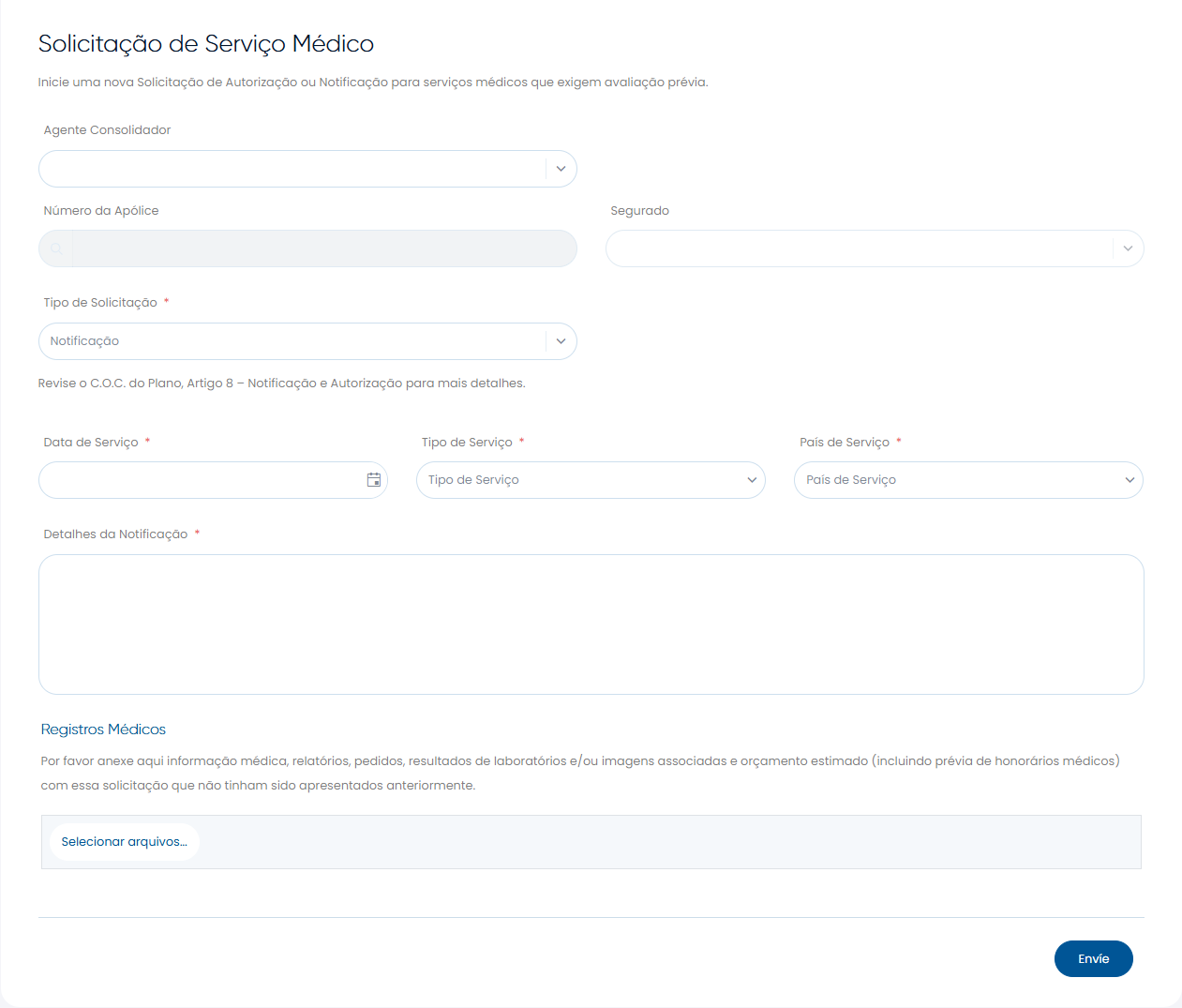
Task: Click the search icon in Número da Apólice
Action: coord(56,248)
